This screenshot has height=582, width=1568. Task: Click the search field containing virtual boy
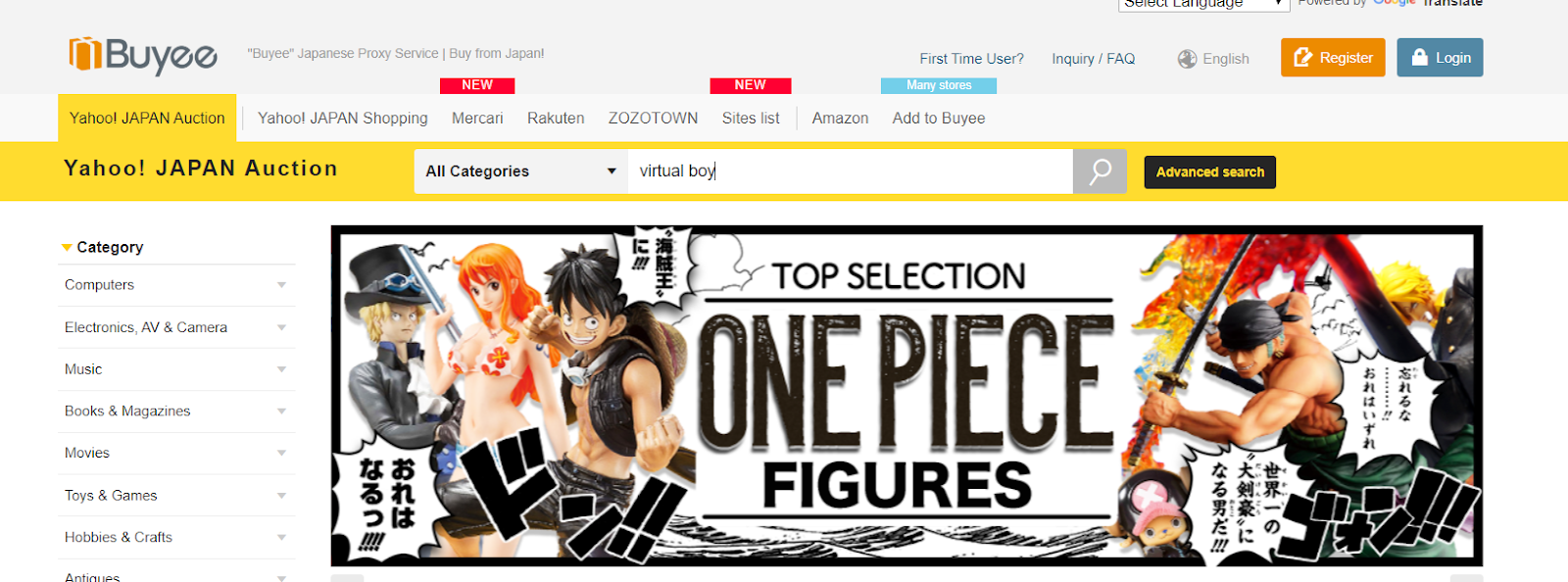click(x=851, y=171)
